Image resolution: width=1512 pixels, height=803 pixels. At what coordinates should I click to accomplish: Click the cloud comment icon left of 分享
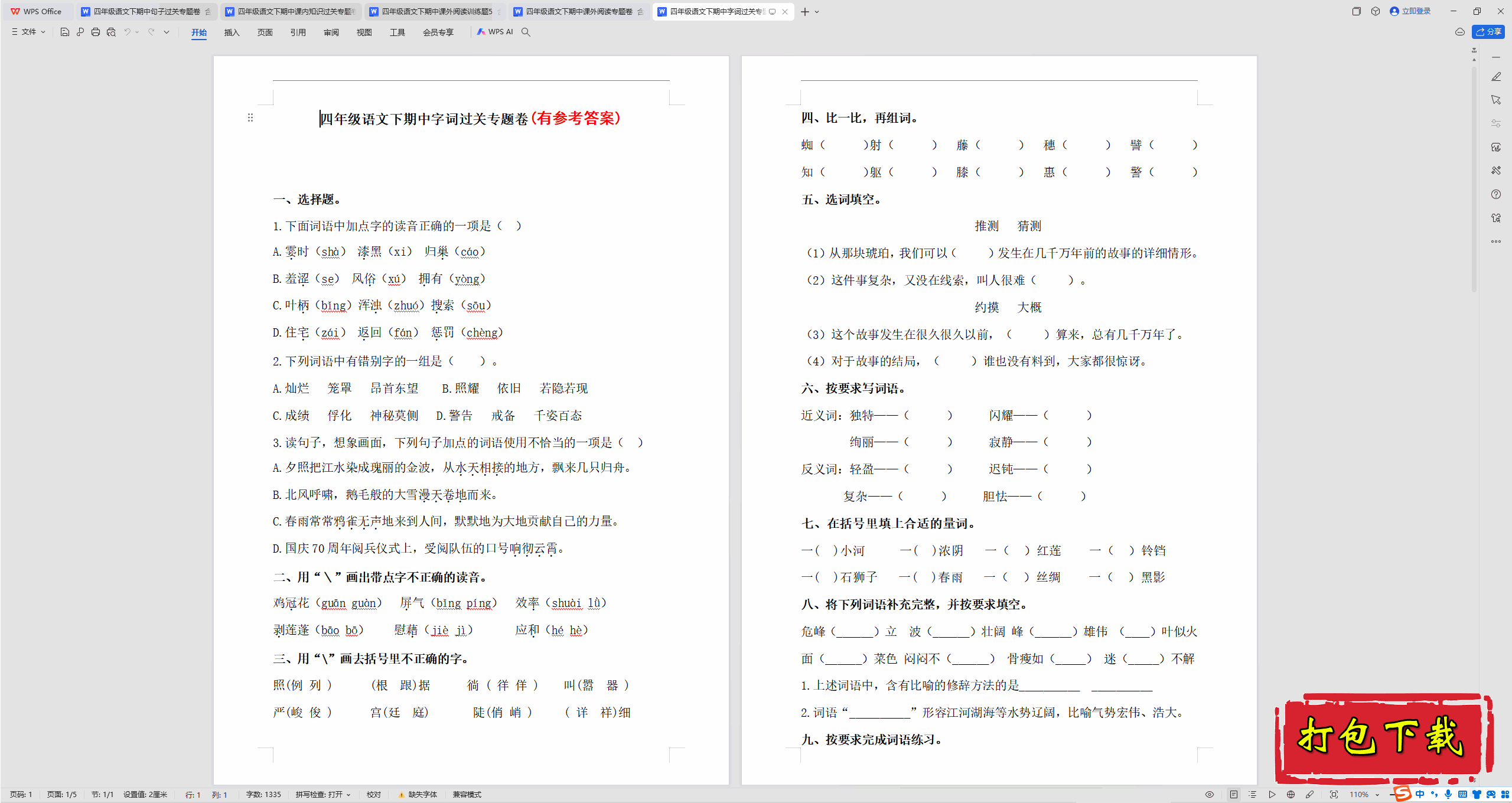pyautogui.click(x=1459, y=32)
